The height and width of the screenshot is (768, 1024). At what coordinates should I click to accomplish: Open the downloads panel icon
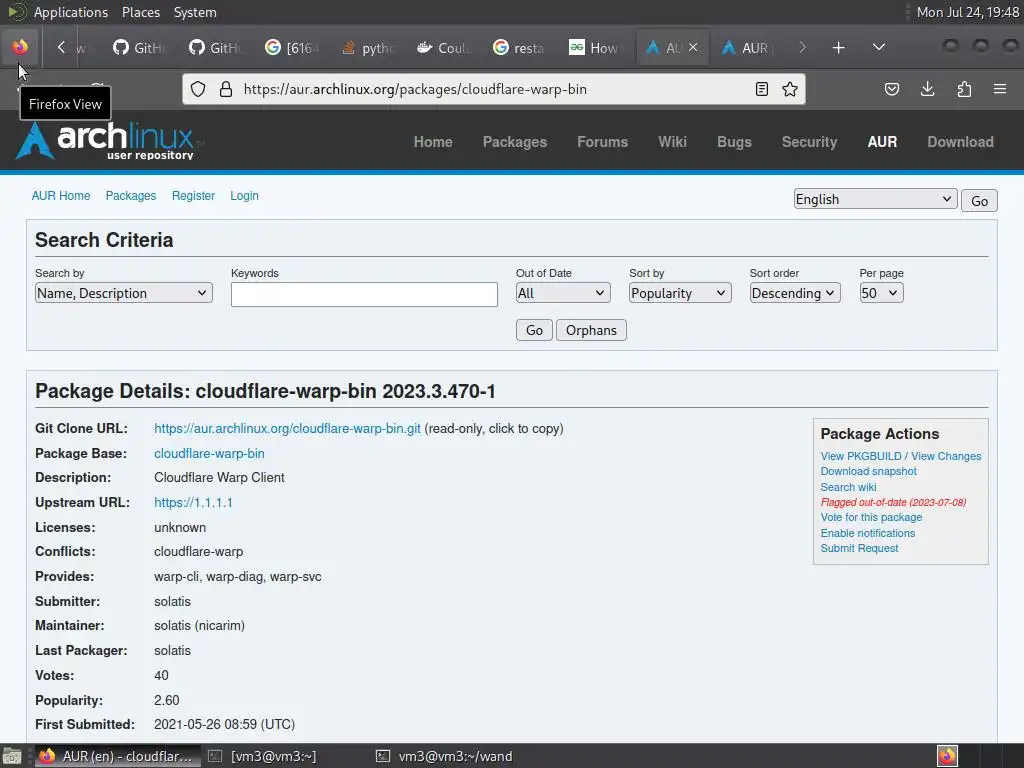pos(927,89)
